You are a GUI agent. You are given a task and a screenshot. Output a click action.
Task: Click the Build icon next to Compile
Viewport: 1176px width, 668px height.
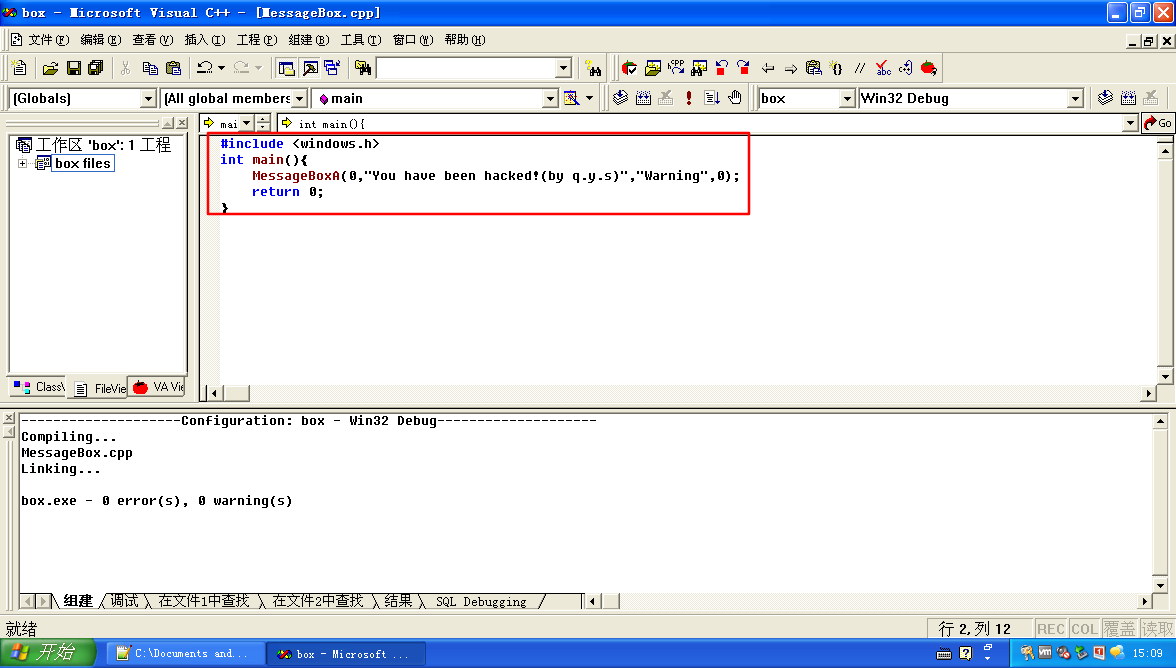tap(644, 98)
